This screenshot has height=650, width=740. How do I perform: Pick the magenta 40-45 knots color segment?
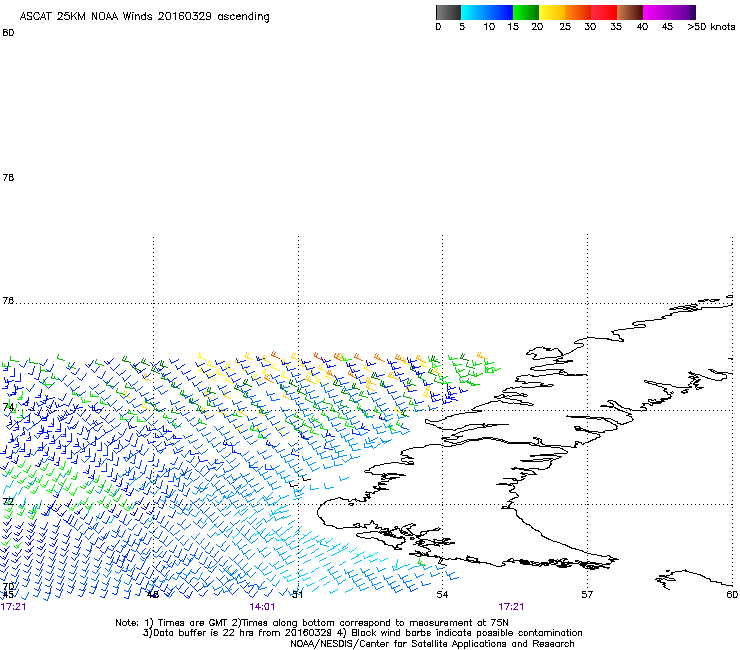[656, 12]
